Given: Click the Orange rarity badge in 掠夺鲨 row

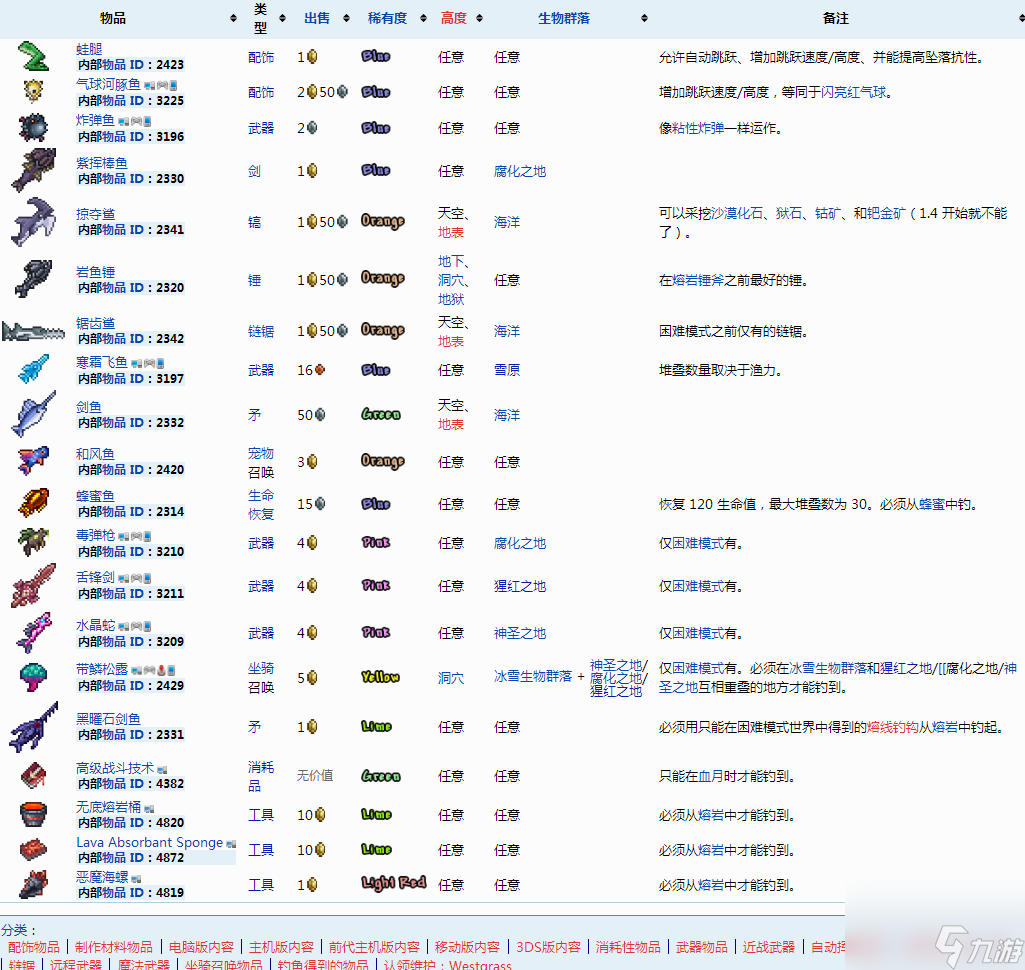Looking at the screenshot, I should click(x=382, y=222).
